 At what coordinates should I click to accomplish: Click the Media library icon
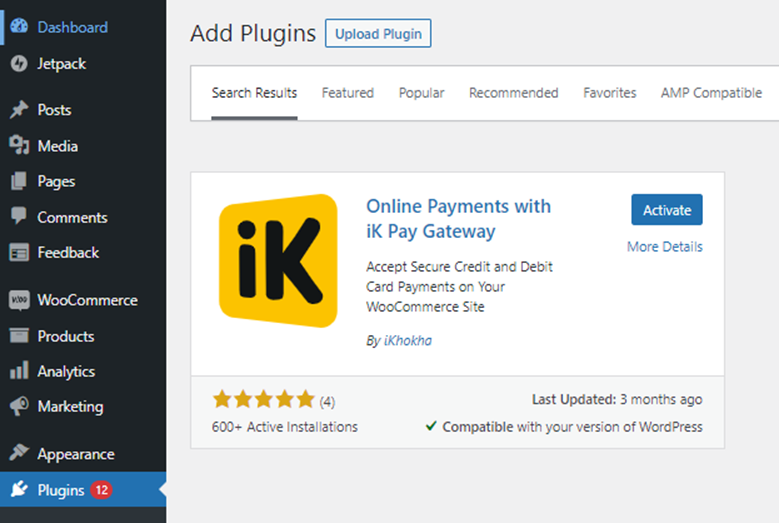19,146
